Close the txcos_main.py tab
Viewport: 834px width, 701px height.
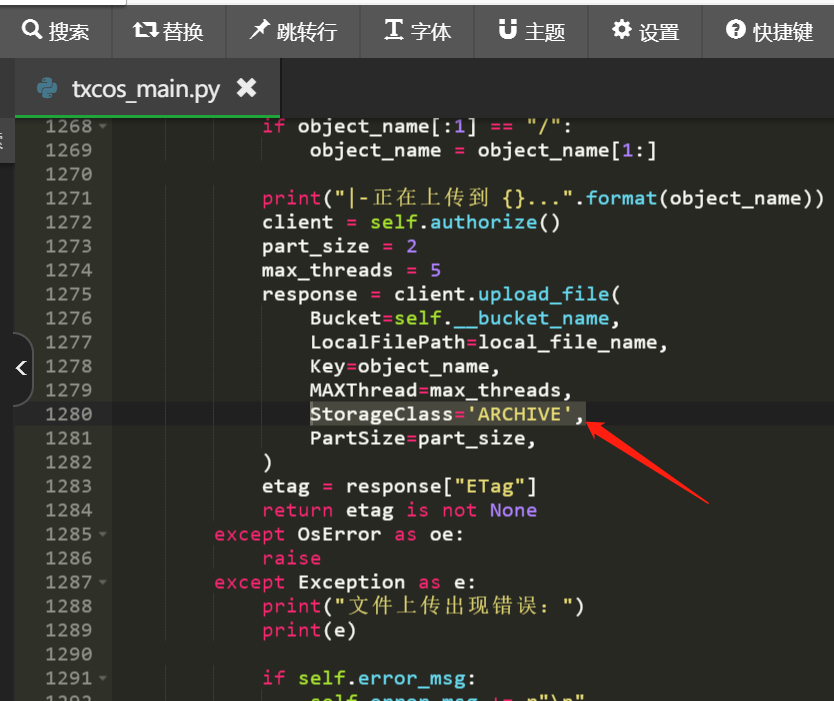point(247,88)
